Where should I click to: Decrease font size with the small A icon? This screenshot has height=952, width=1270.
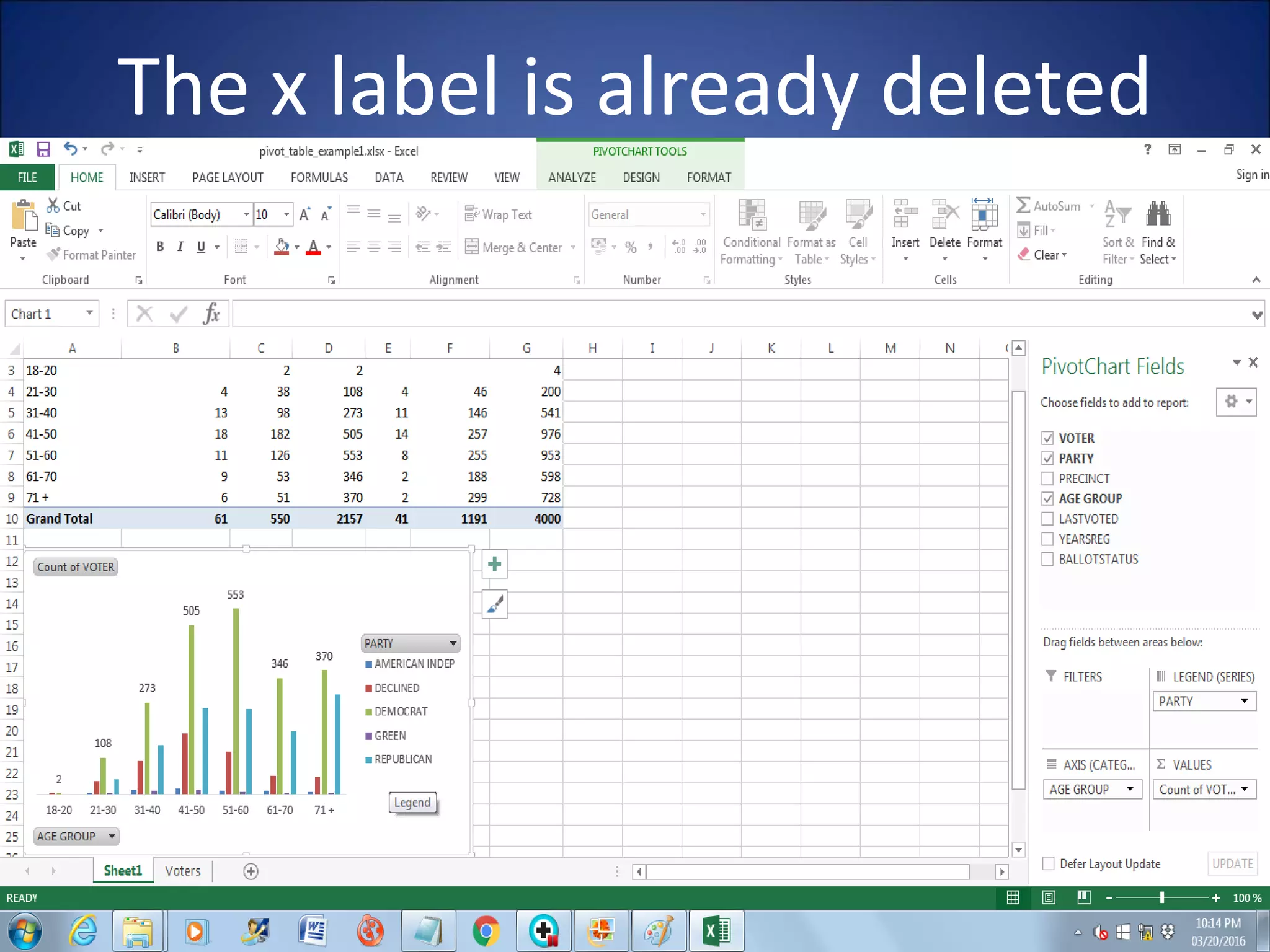coord(326,214)
